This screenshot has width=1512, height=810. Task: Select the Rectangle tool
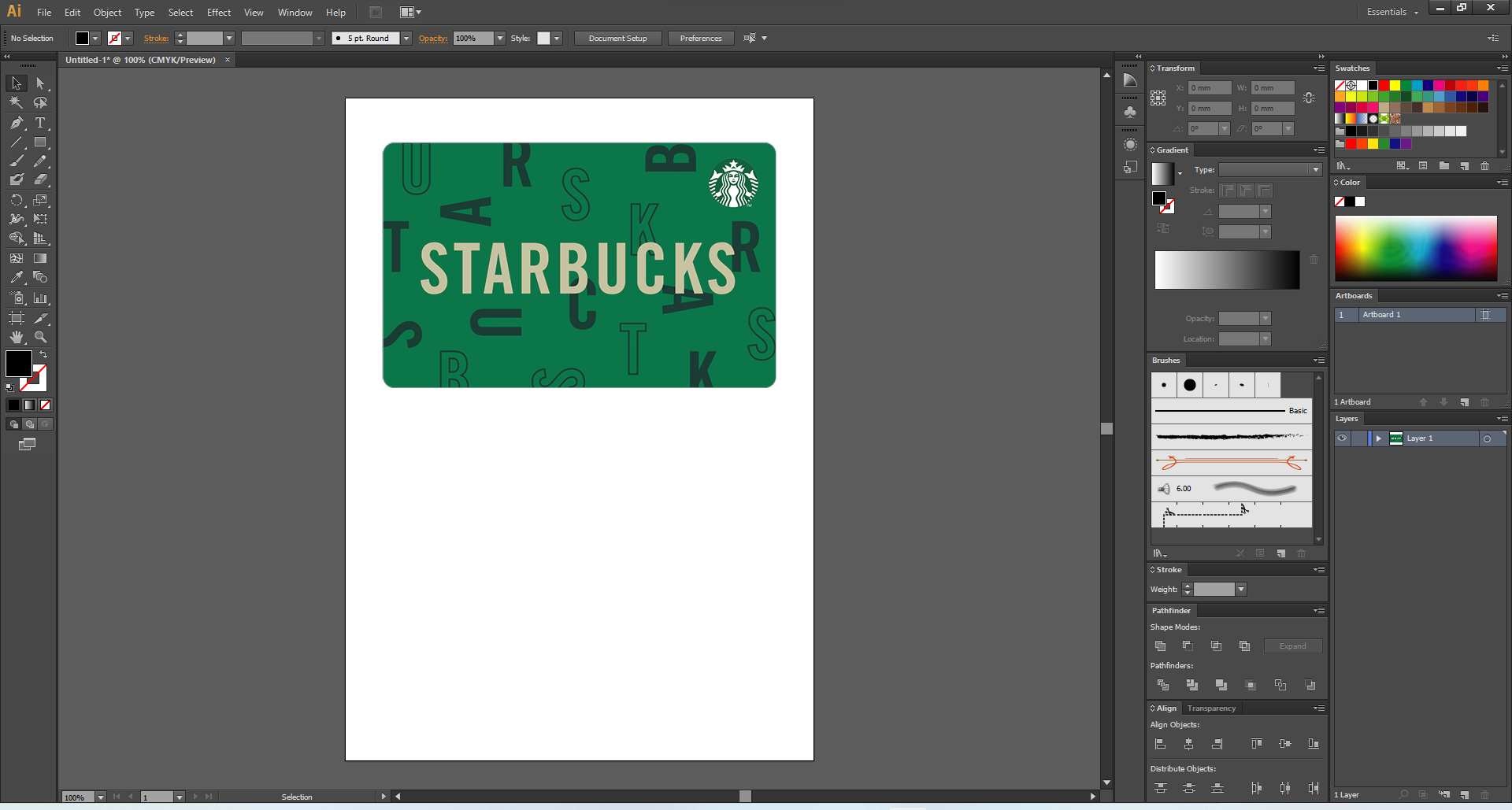40,142
